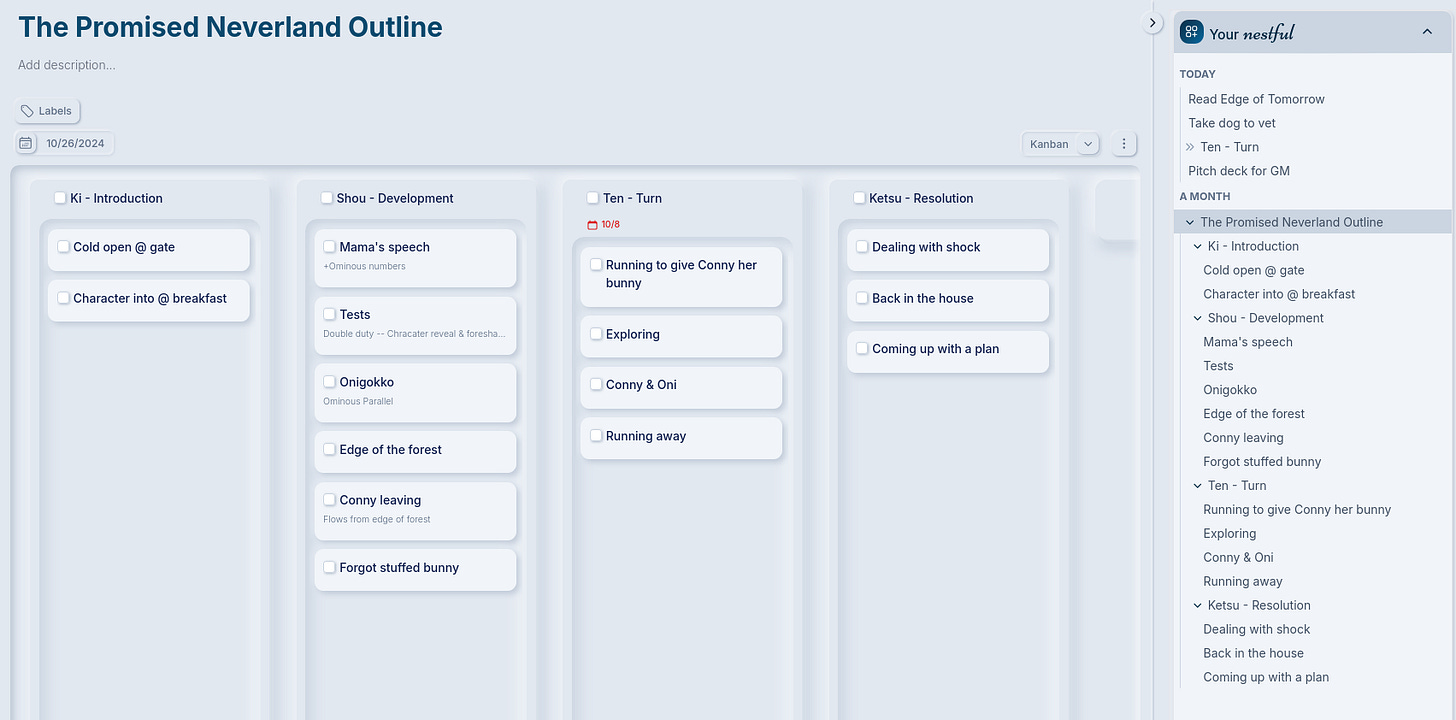Click the Ominous Parallel note text
Viewport: 1456px width, 720px height.
pos(358,401)
